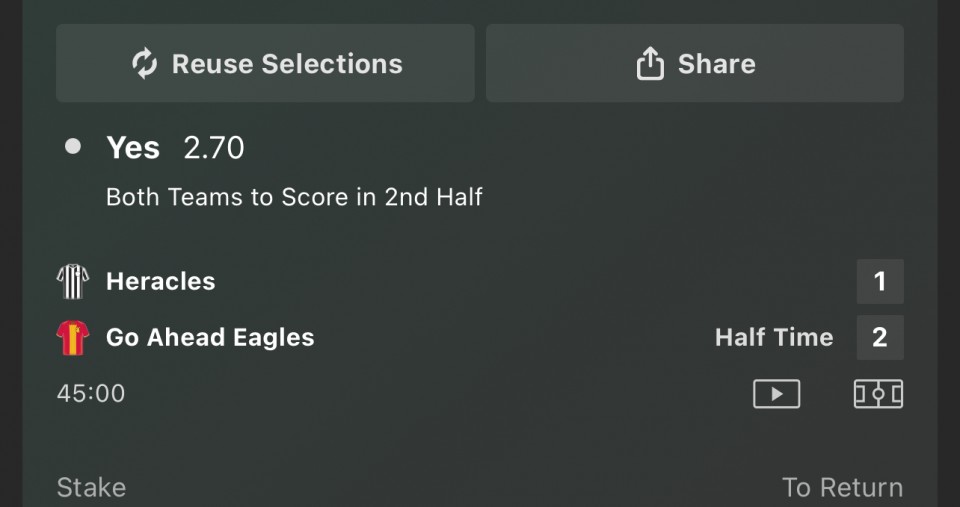The image size is (960, 507).
Task: Open the Heracles team name
Action: click(160, 282)
